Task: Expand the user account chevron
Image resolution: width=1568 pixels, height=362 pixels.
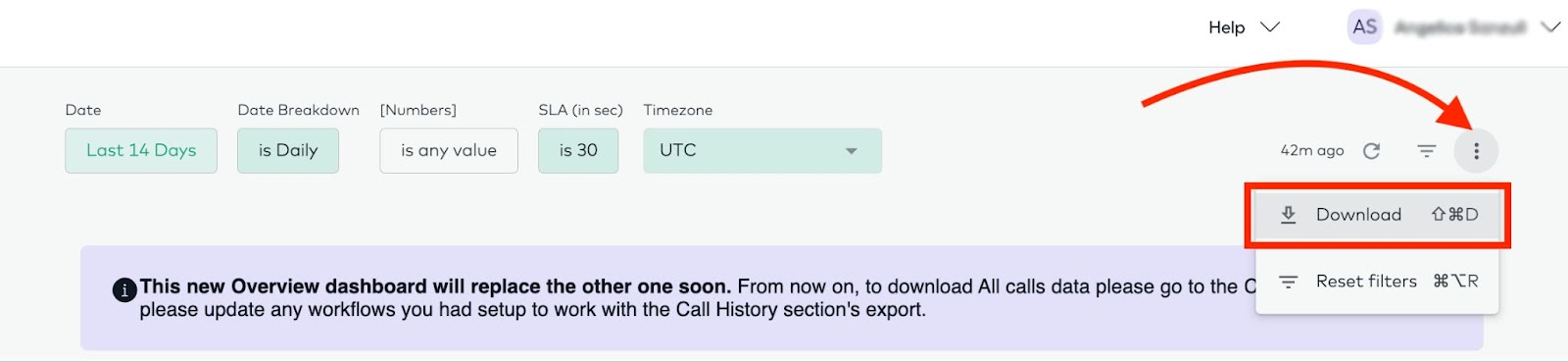Action: coord(1550,27)
